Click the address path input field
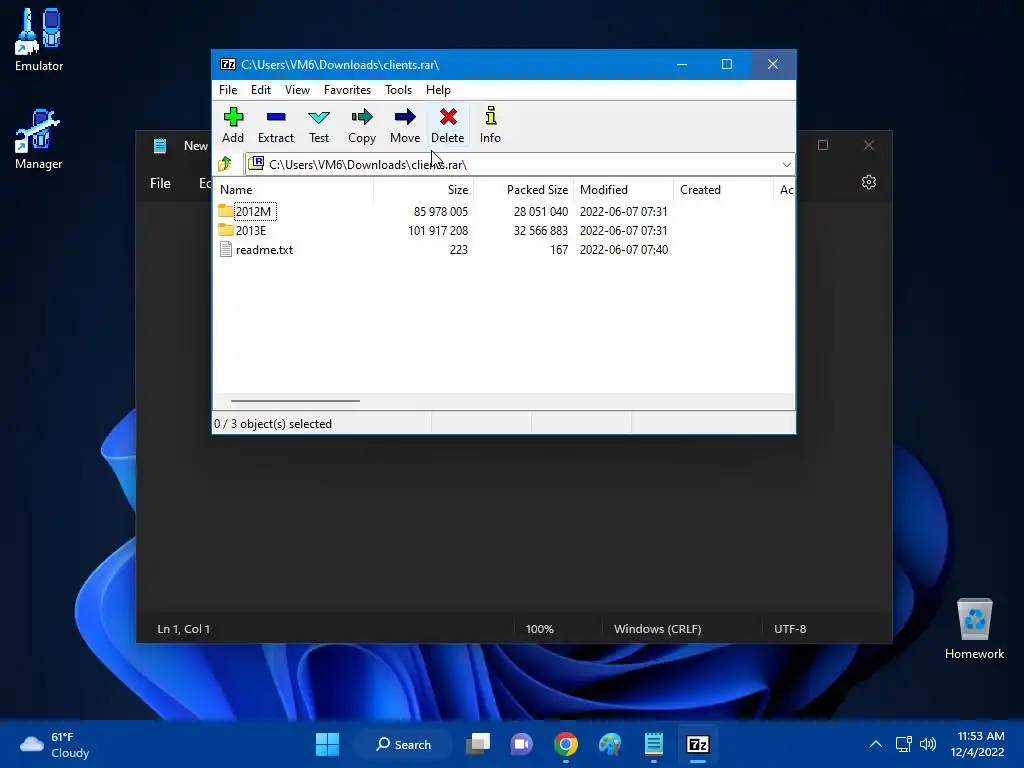Viewport: 1024px width, 768px height. (x=520, y=165)
